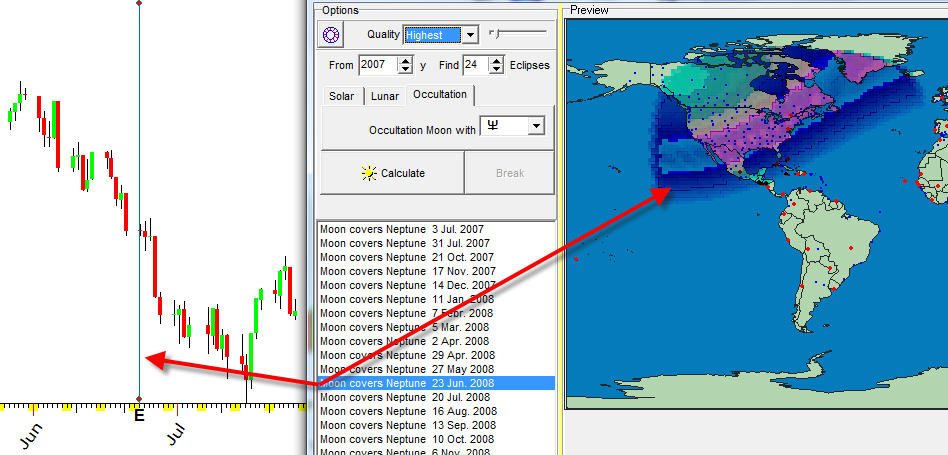Switch to the Solar tab
This screenshot has height=455, width=948.
coord(341,96)
